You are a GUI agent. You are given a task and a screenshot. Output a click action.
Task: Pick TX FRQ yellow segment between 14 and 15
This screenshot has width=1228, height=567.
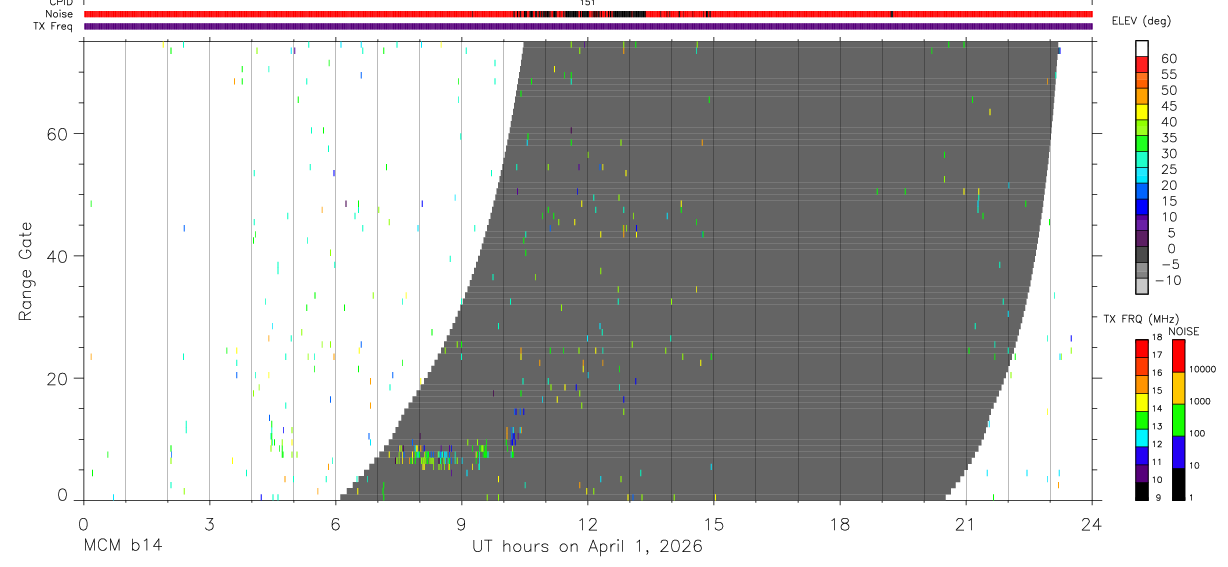pos(1142,402)
